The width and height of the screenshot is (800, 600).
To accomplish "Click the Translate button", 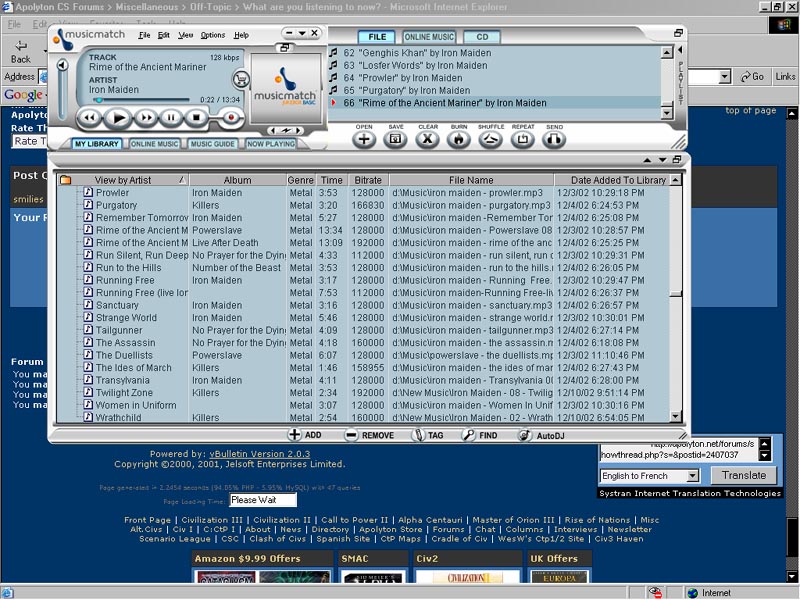I will click(x=743, y=476).
